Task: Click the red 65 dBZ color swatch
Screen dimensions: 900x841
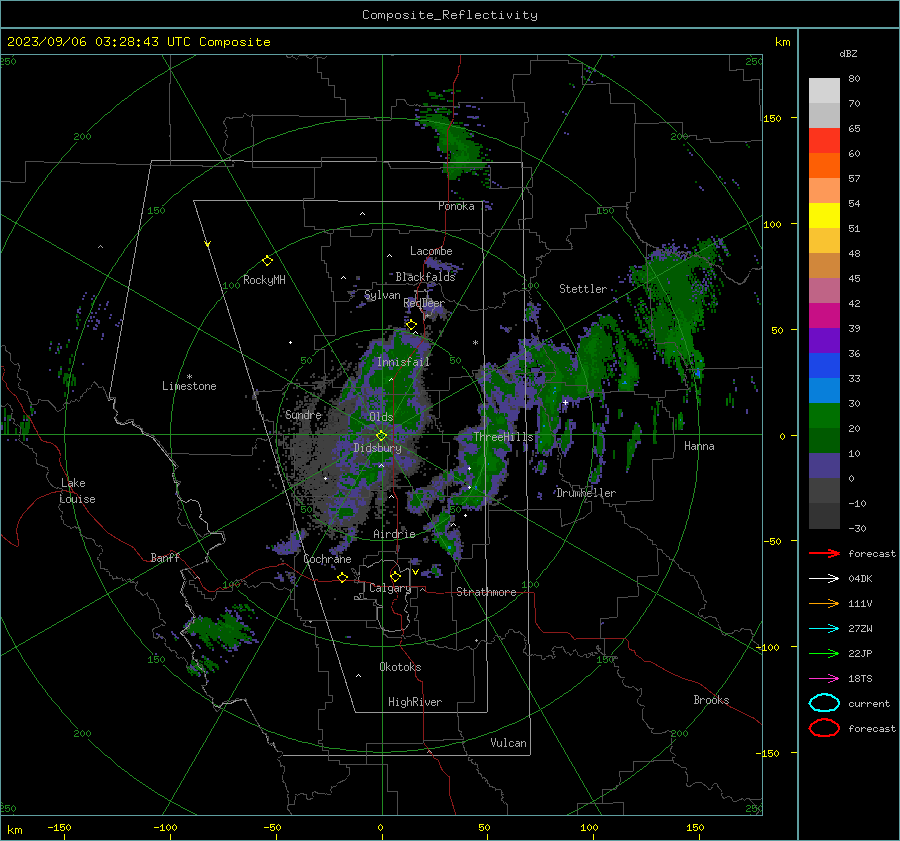Action: click(824, 140)
